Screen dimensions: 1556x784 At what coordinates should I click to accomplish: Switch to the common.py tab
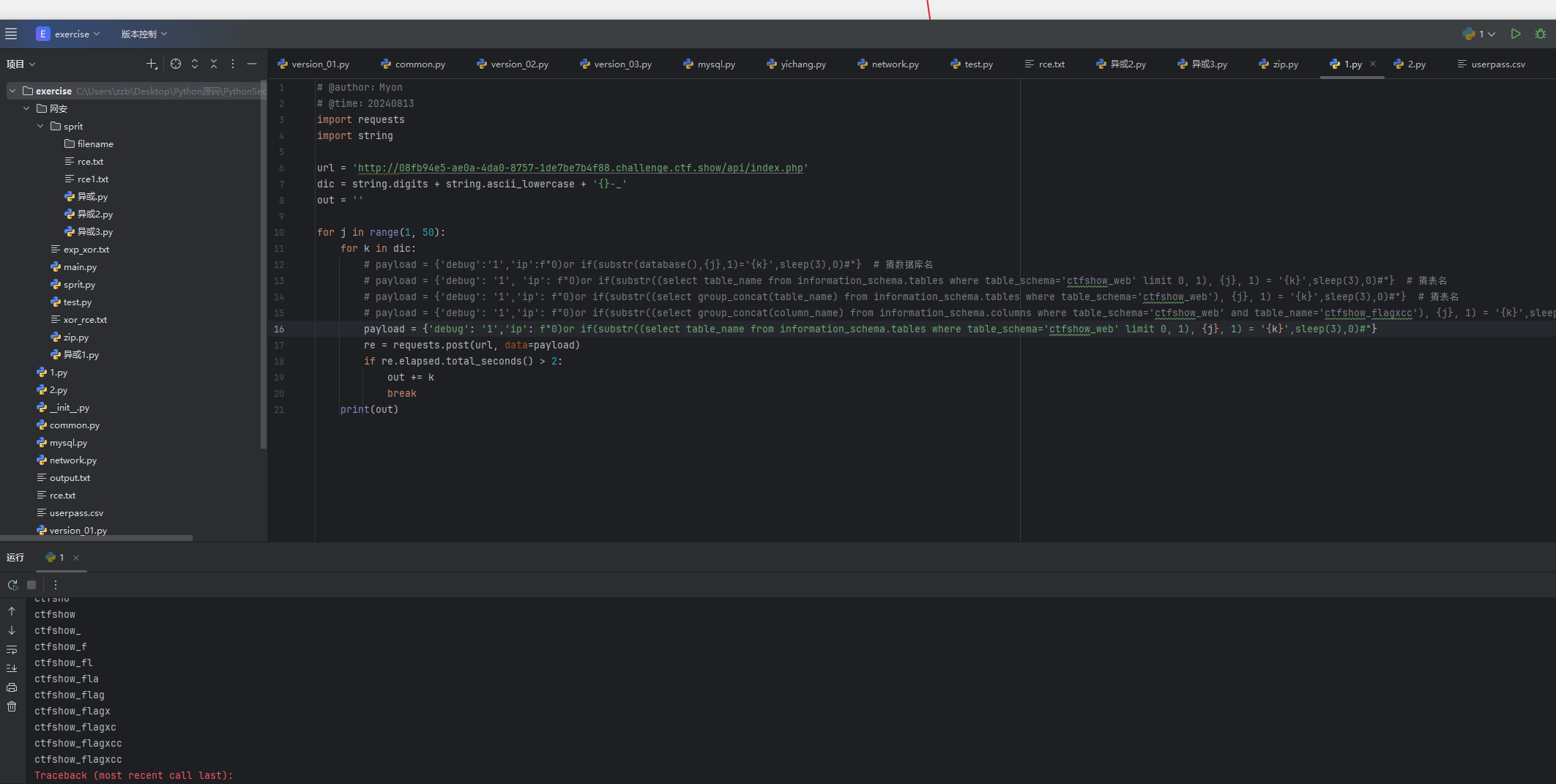point(413,64)
